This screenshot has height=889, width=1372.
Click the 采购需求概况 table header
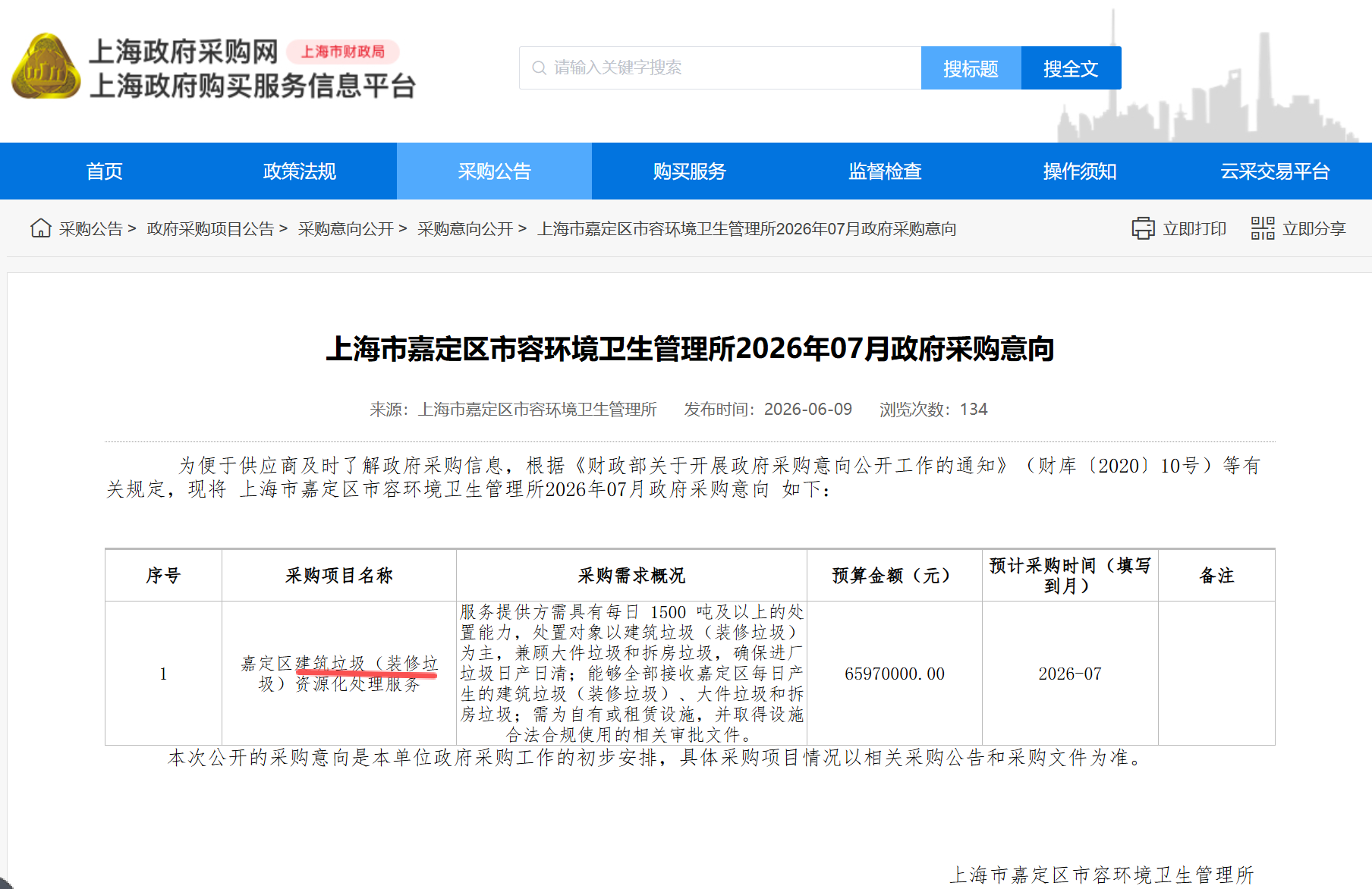(631, 576)
